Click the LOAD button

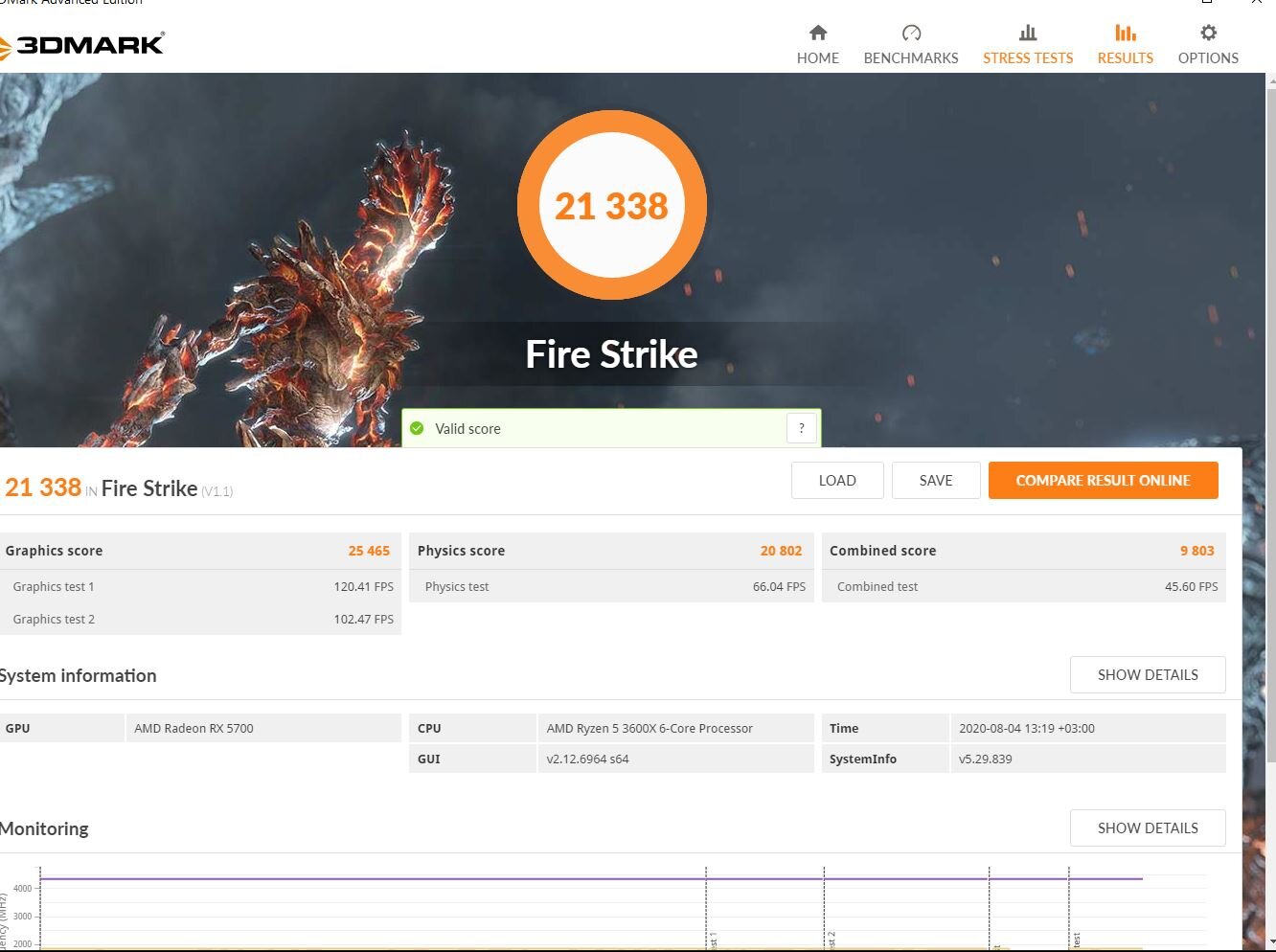(837, 481)
